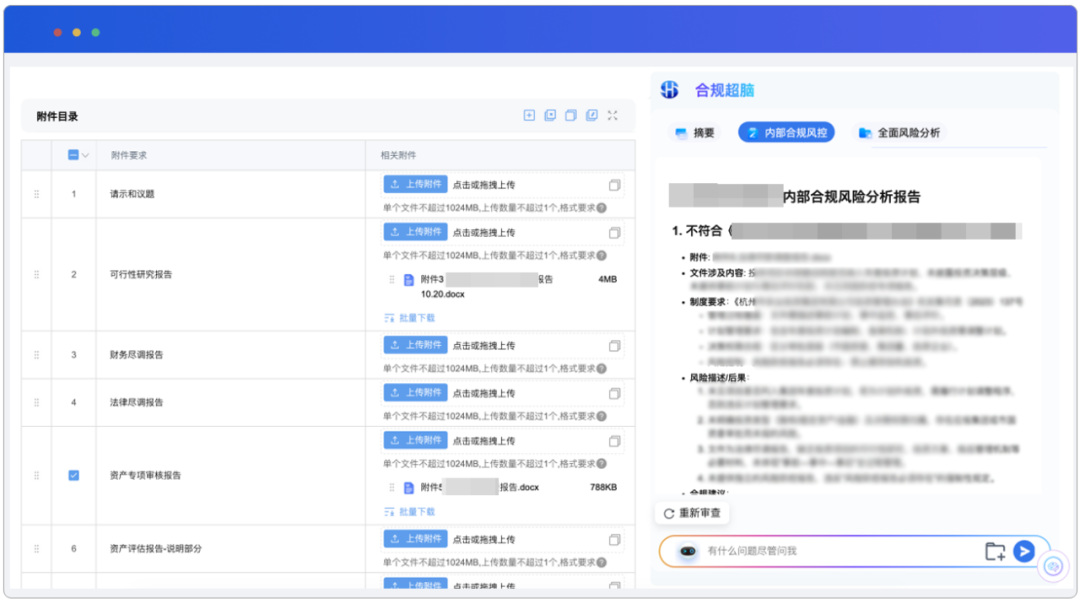The image size is (1080, 609).
Task: Click the 点击或拖拽上传 area in 财务尽调报告 row
Action: point(484,346)
